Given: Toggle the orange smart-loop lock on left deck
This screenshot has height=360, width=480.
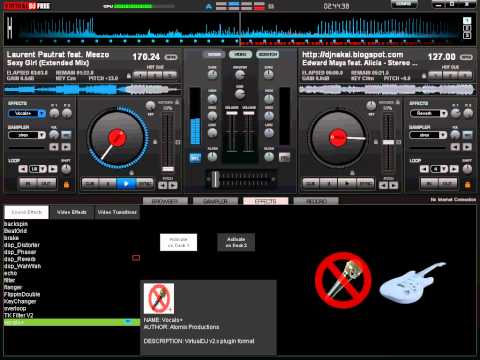Looking at the screenshot, I should click(66, 184).
